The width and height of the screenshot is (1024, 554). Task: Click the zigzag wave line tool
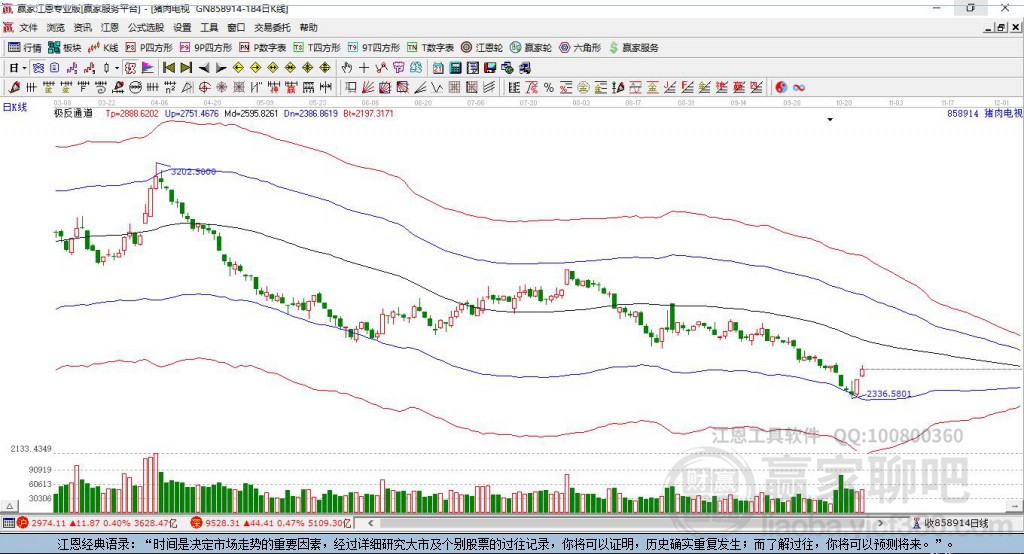coord(437,87)
